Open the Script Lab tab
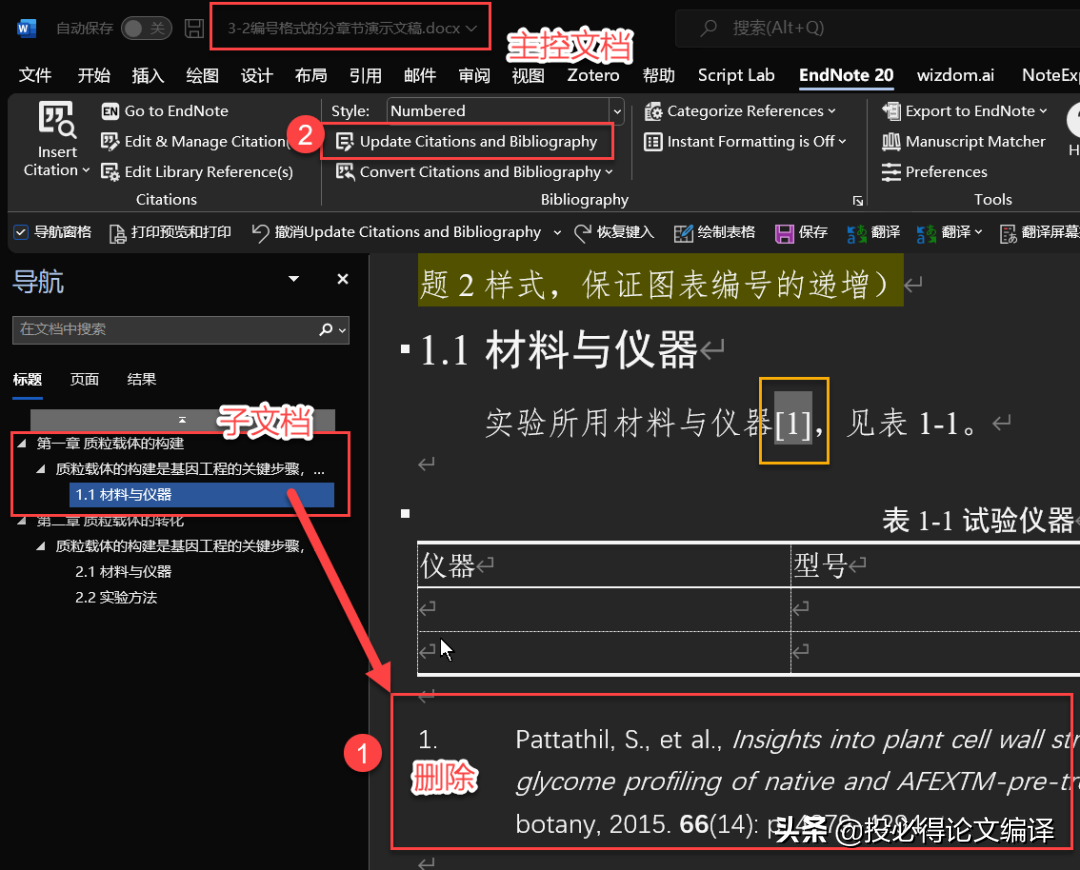The height and width of the screenshot is (870, 1080). 736,75
